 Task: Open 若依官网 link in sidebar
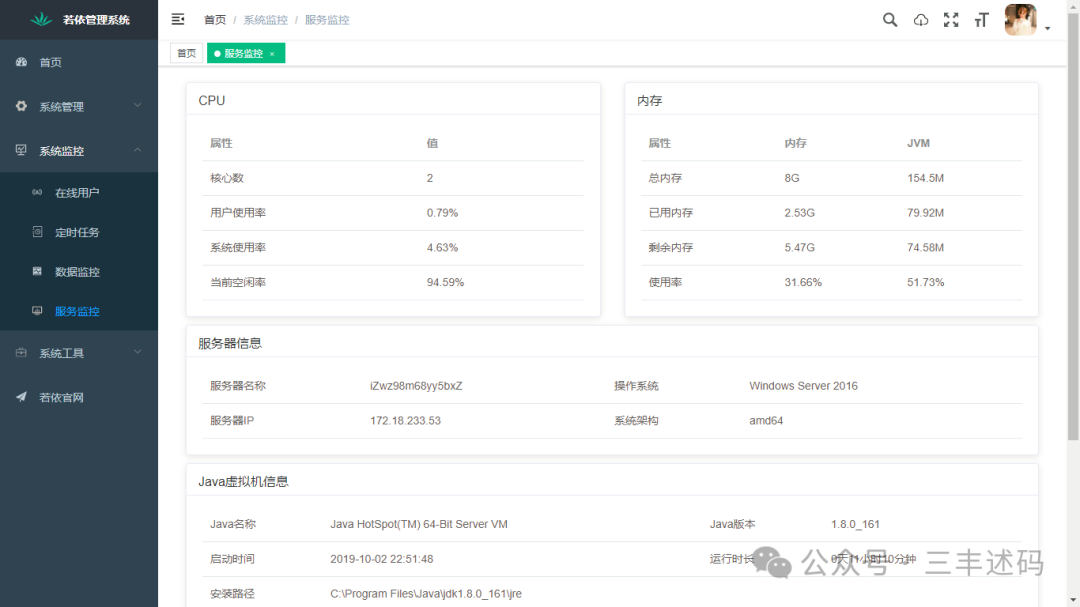tap(79, 398)
